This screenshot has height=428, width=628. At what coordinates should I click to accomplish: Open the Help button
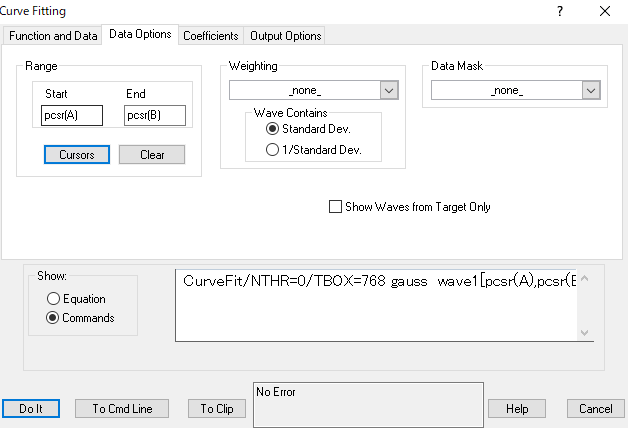[517, 408]
